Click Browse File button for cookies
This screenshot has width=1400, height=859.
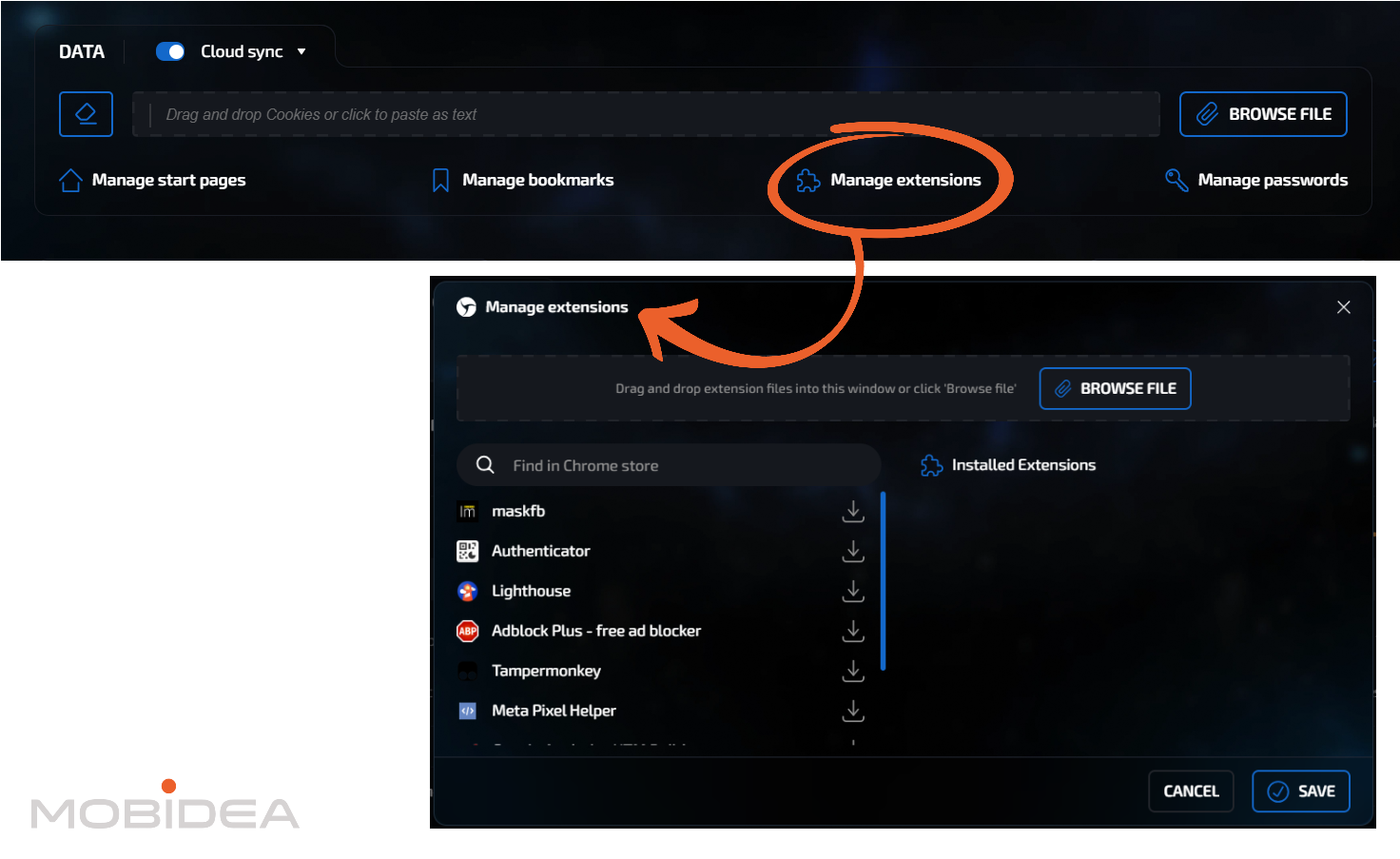click(1262, 114)
